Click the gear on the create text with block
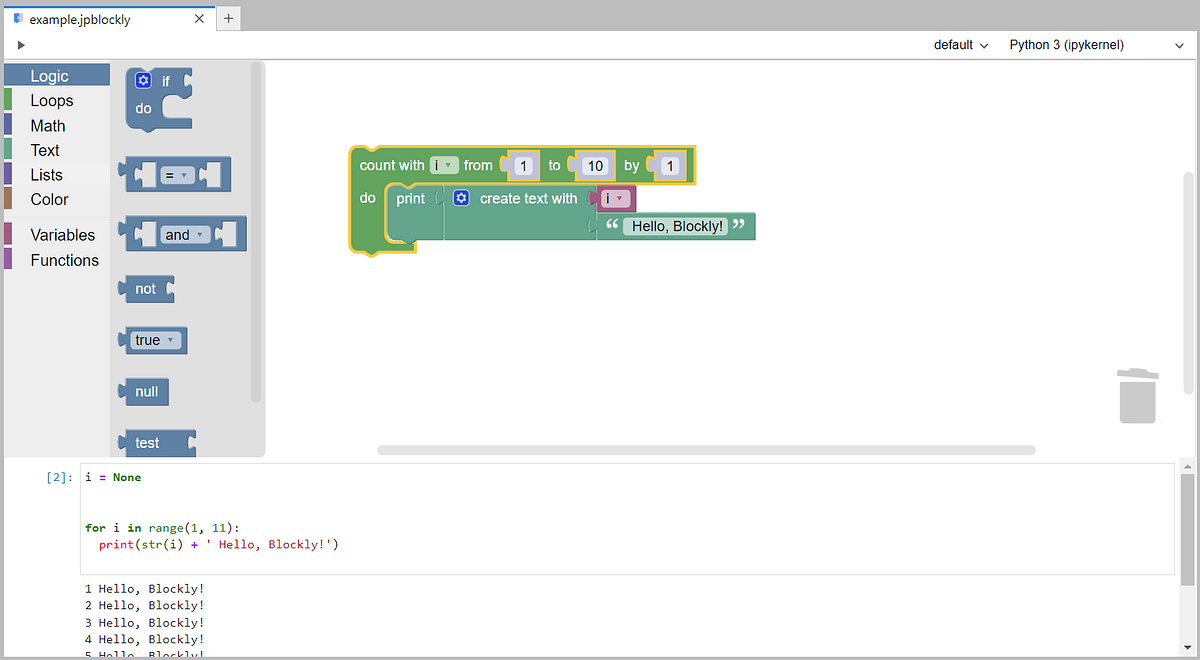 (x=461, y=198)
